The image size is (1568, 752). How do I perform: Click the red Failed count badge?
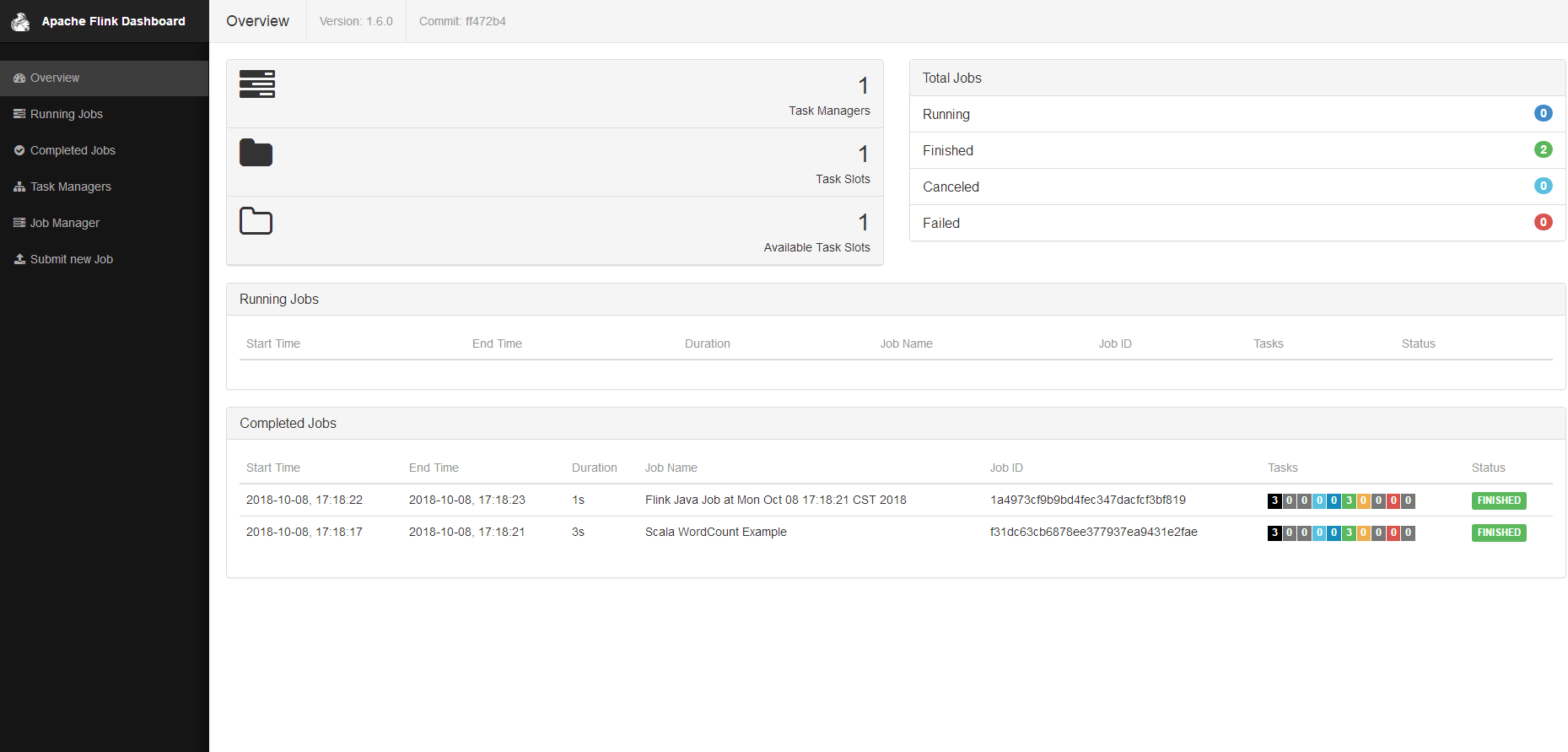(1543, 222)
